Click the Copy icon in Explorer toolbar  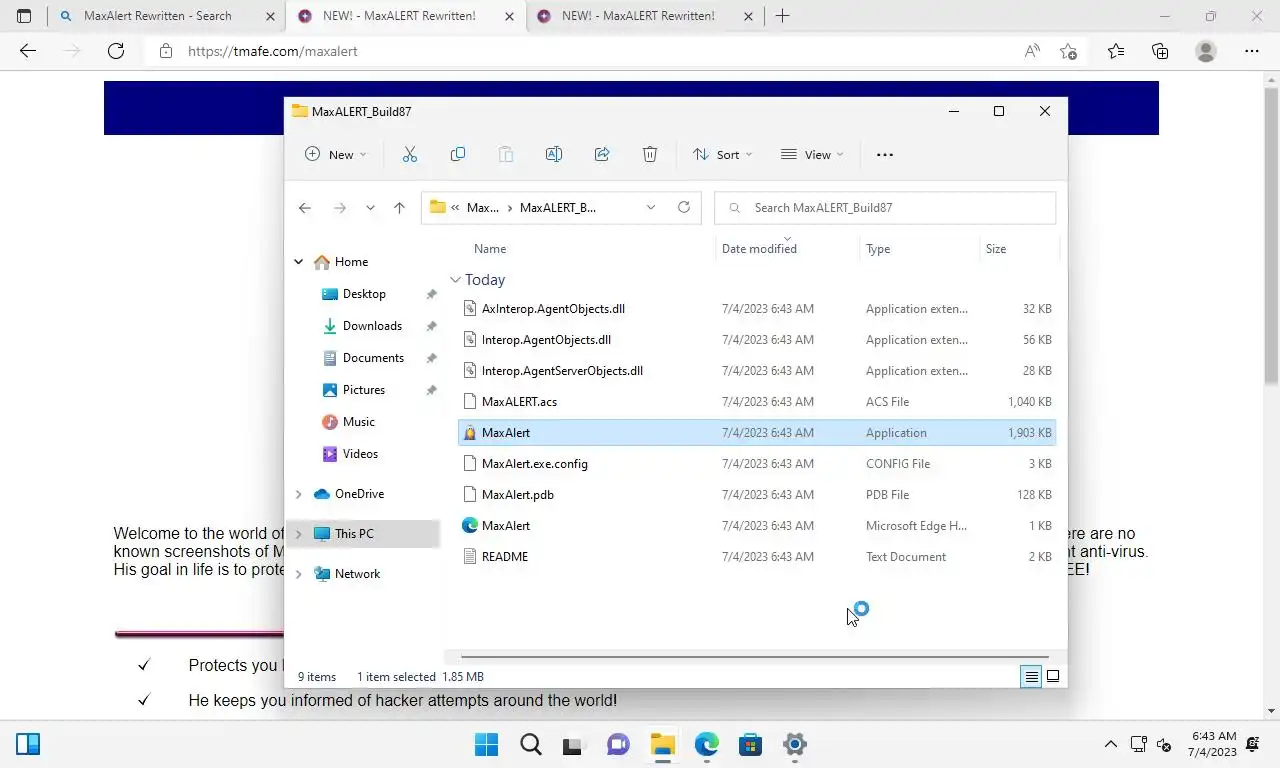click(458, 154)
